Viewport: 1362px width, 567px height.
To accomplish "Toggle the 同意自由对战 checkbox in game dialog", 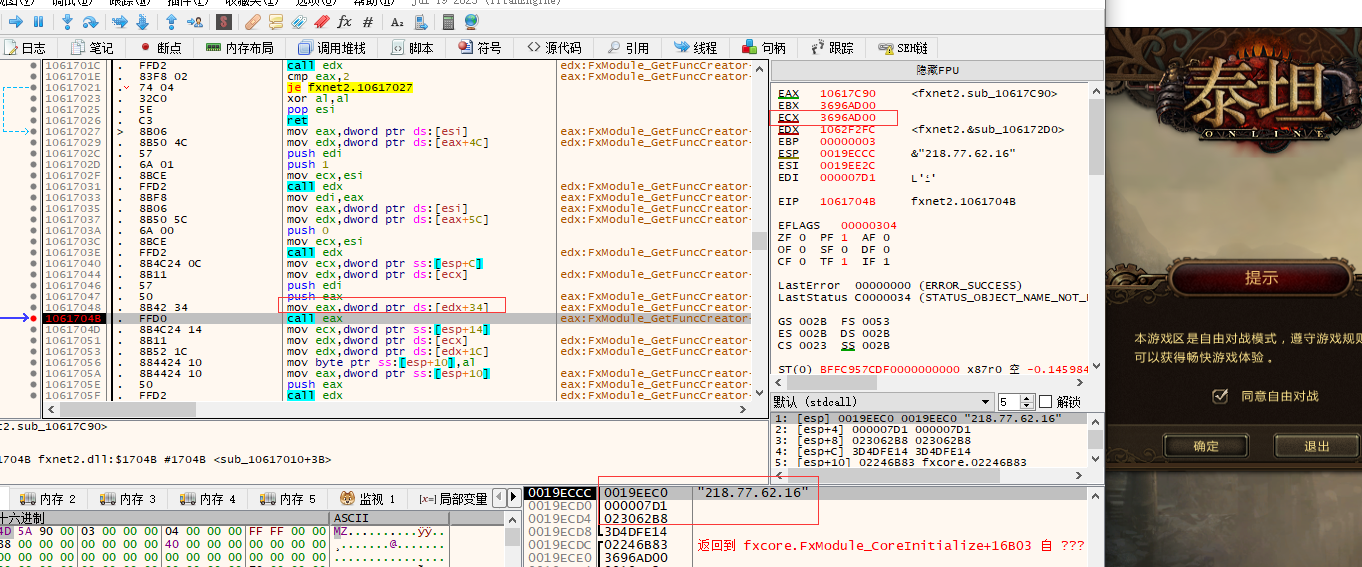I will 1219,396.
